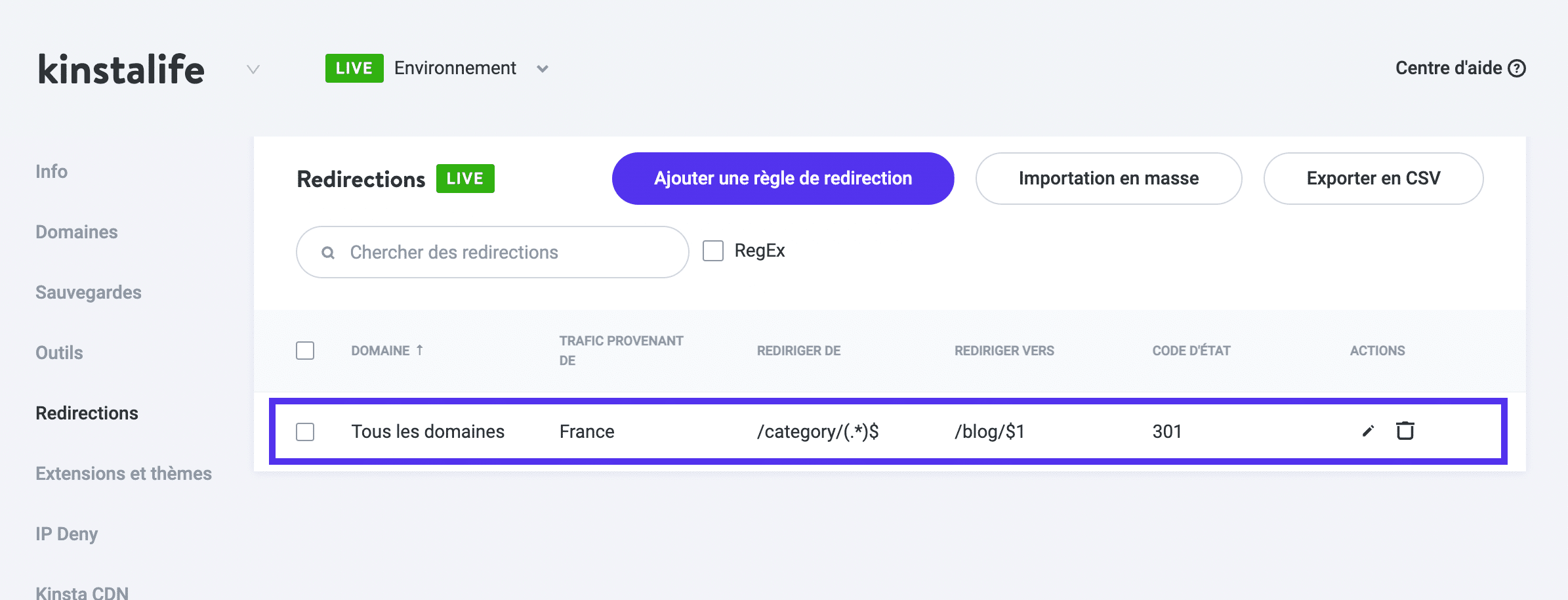The height and width of the screenshot is (600, 1568).
Task: Click Ajouter une règle de redirection
Action: pos(782,178)
